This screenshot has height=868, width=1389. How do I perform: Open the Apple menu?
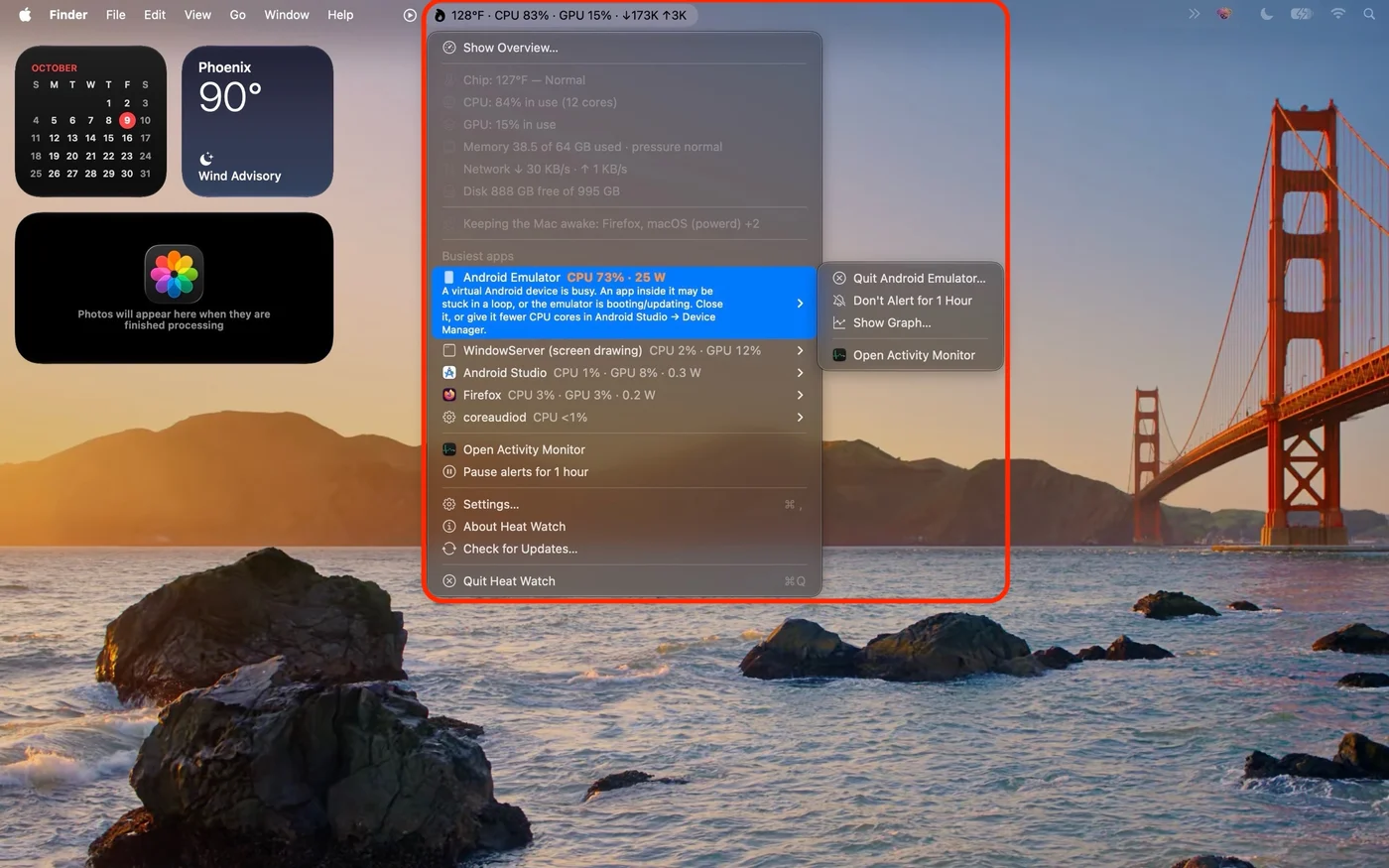(25, 15)
